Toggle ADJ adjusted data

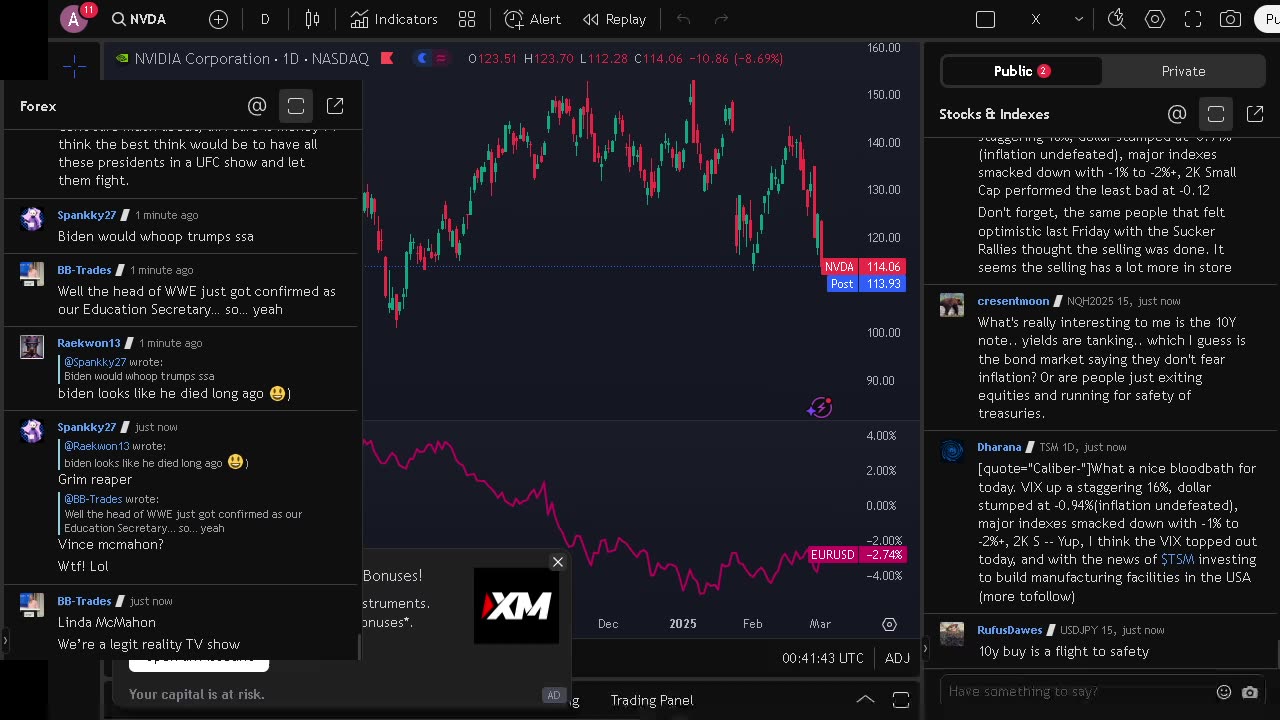pyautogui.click(x=897, y=657)
